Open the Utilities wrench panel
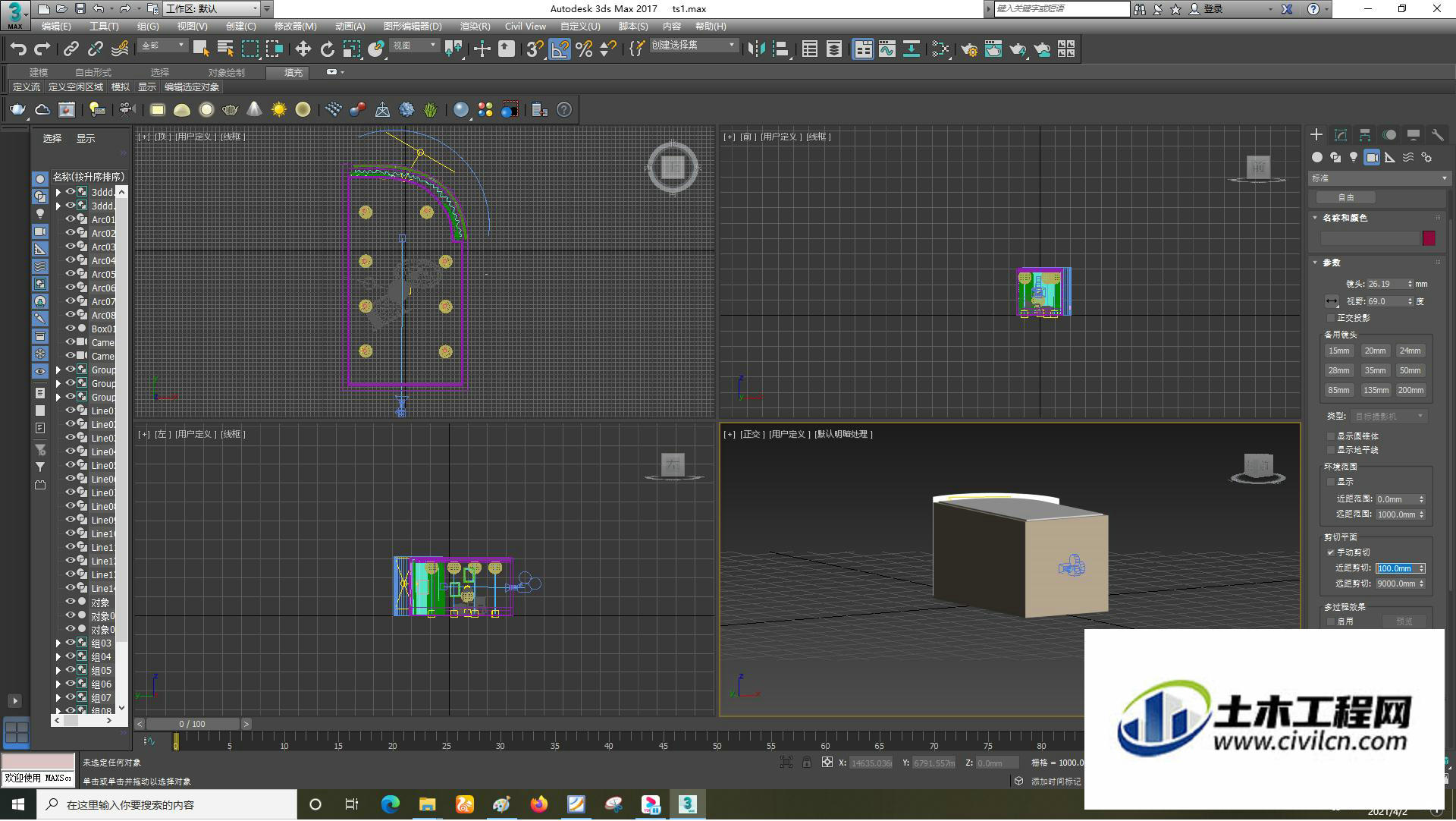1456x821 pixels. coord(1437,135)
